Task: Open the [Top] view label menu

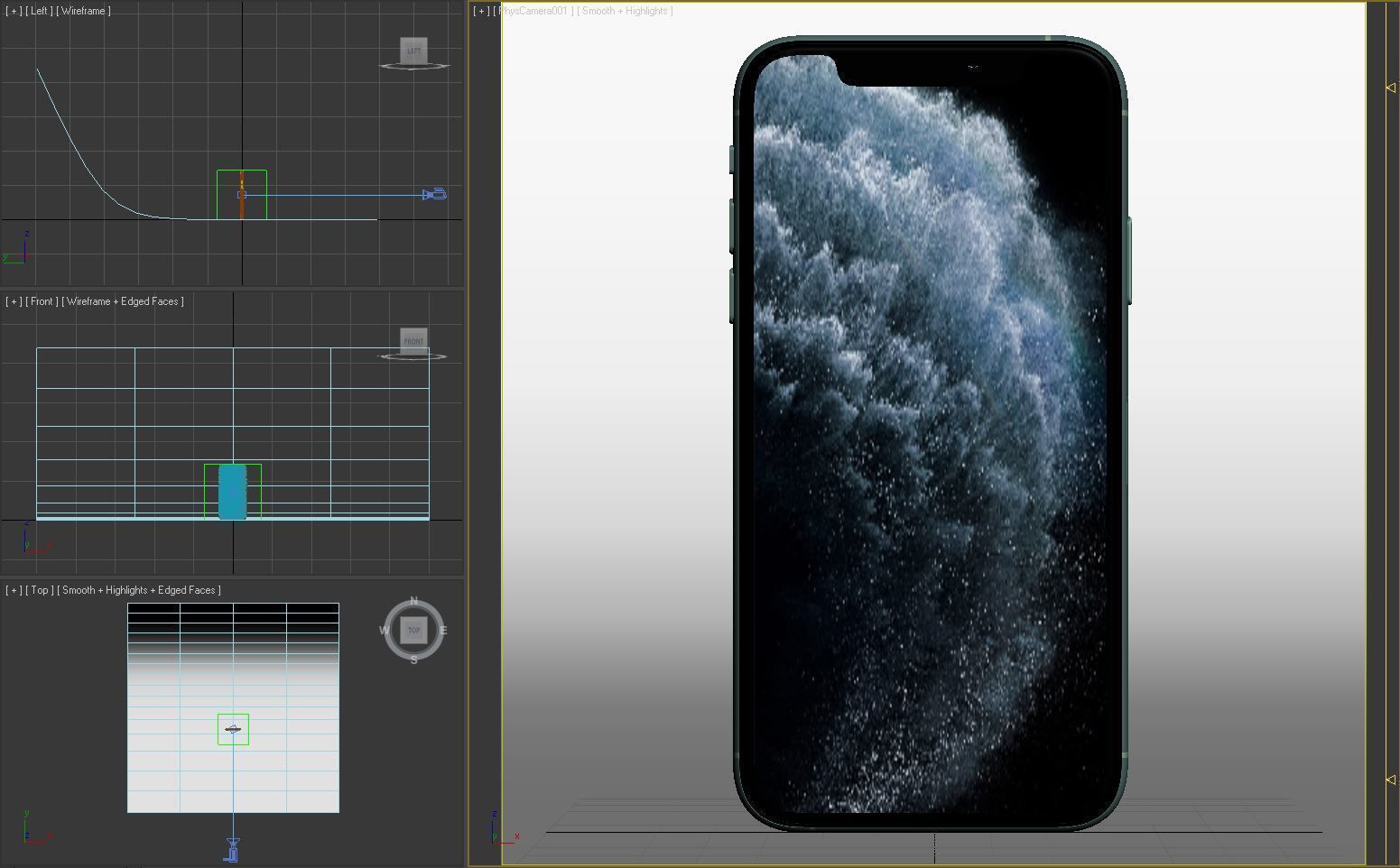Action: (x=40, y=590)
